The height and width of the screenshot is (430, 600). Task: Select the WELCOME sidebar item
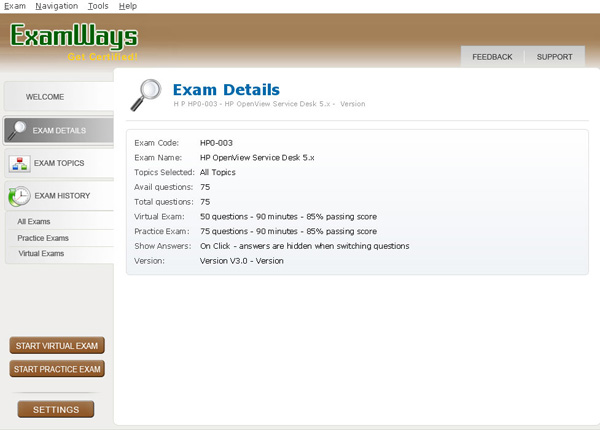point(59,97)
